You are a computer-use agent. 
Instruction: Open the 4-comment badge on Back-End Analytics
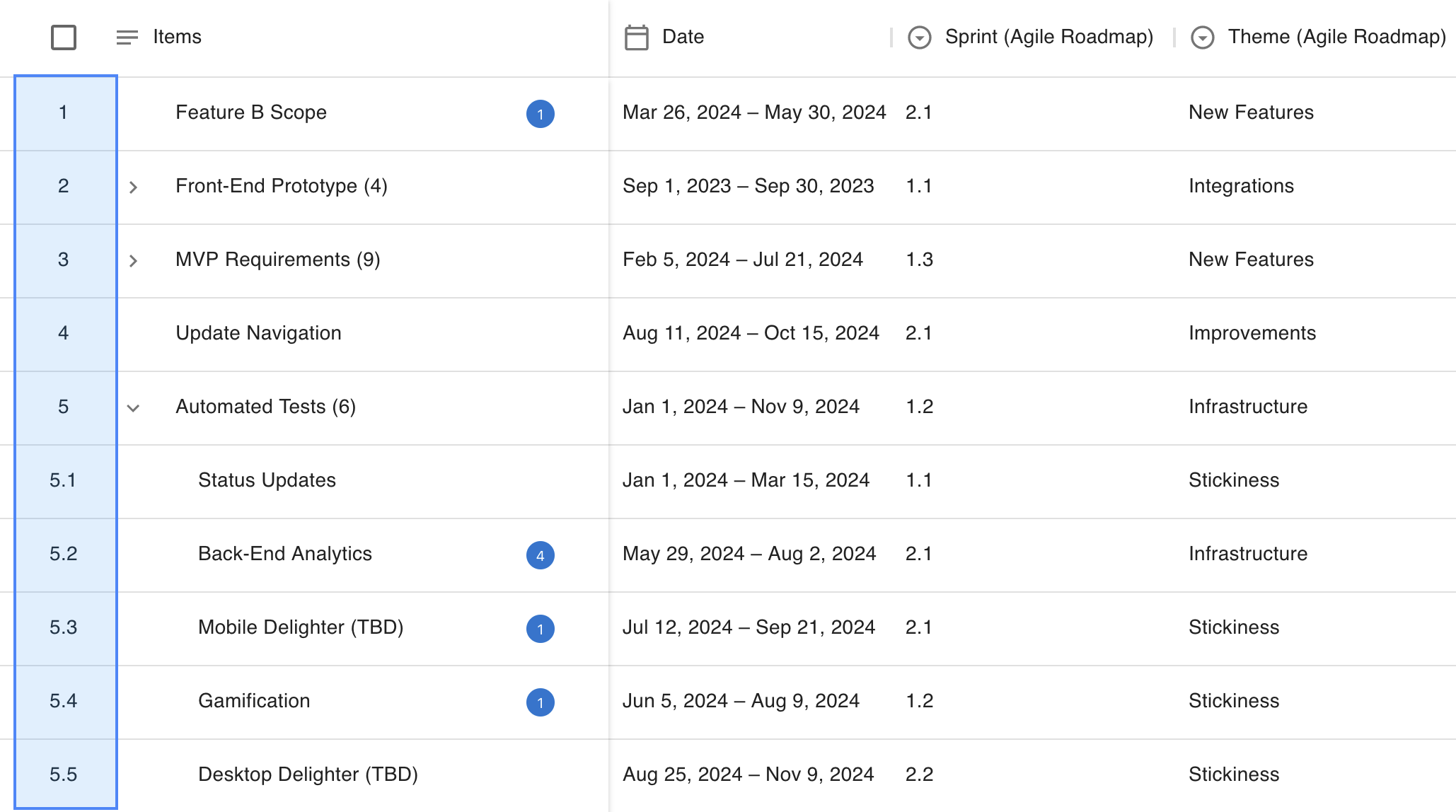(x=540, y=555)
